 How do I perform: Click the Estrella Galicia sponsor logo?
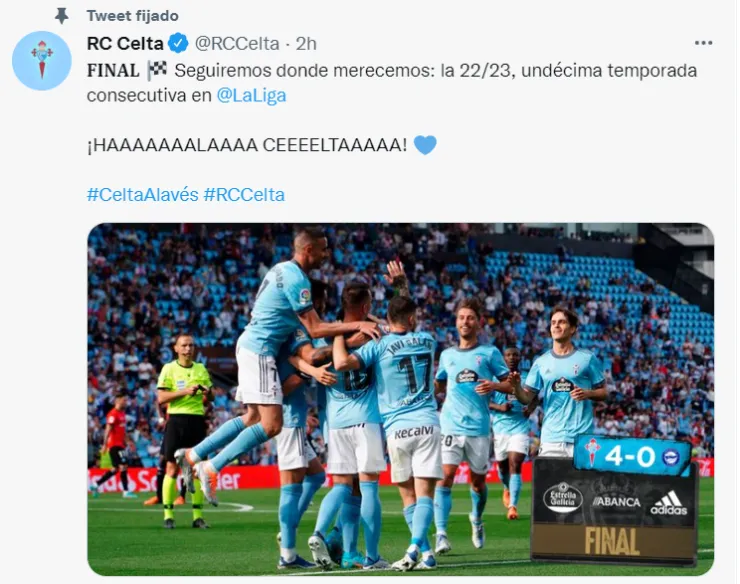click(563, 498)
